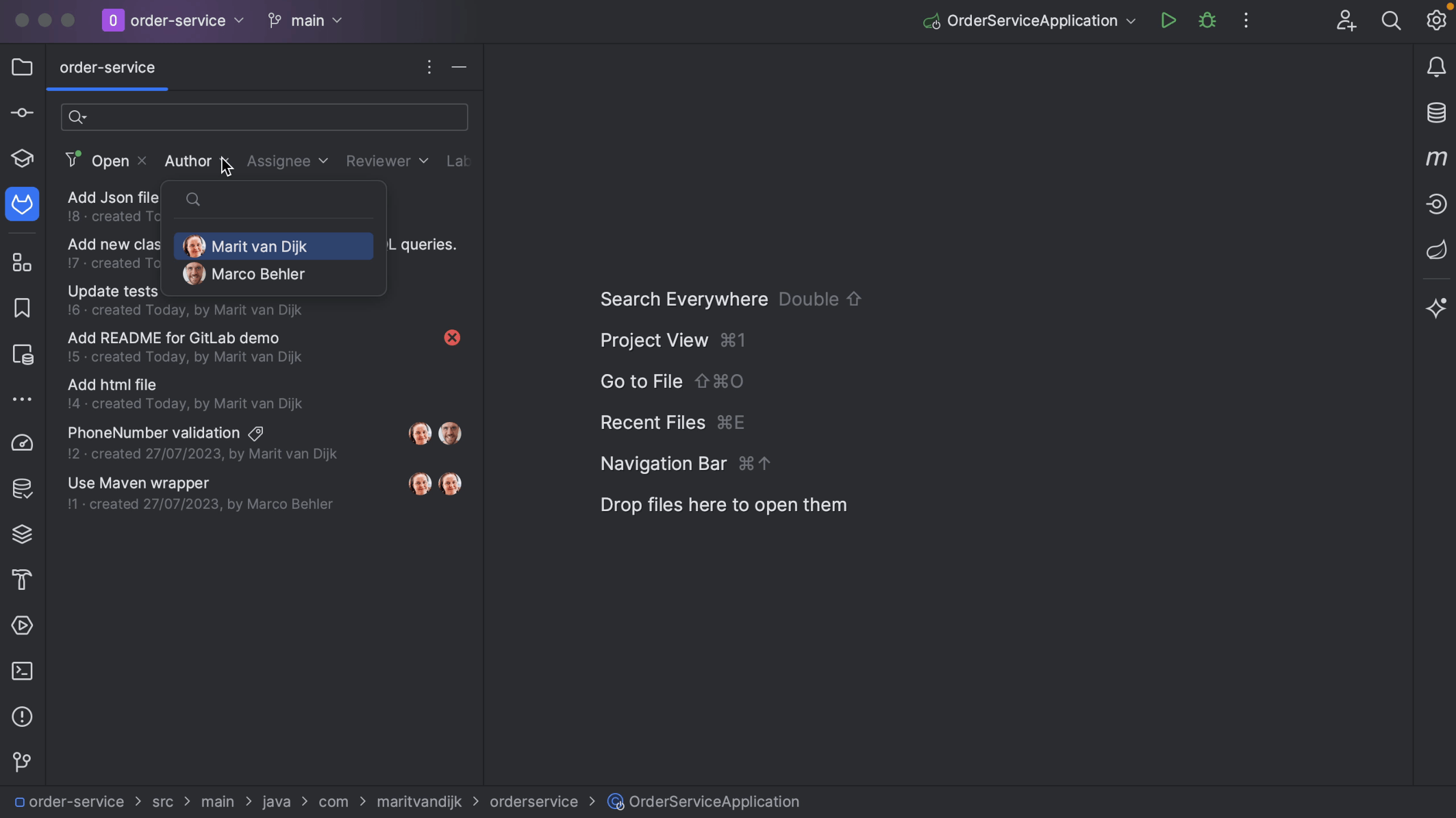Open the AI Assistant sparkle icon
The image size is (1456, 818).
pos(1436,308)
